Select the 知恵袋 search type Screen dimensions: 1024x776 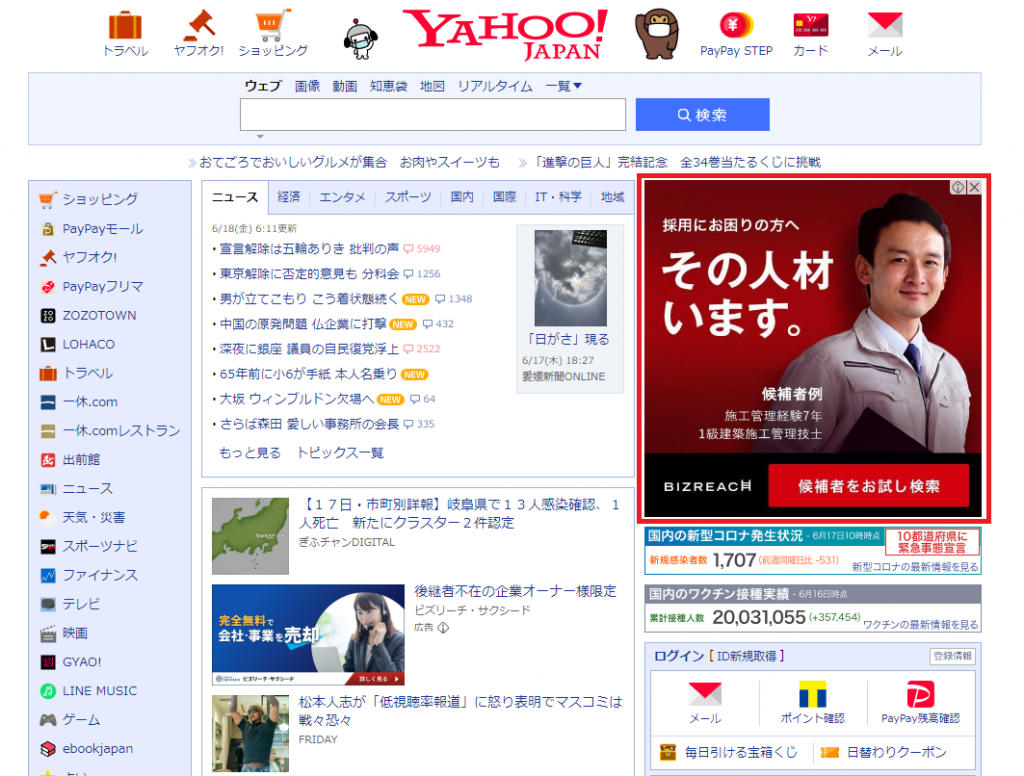[x=388, y=86]
